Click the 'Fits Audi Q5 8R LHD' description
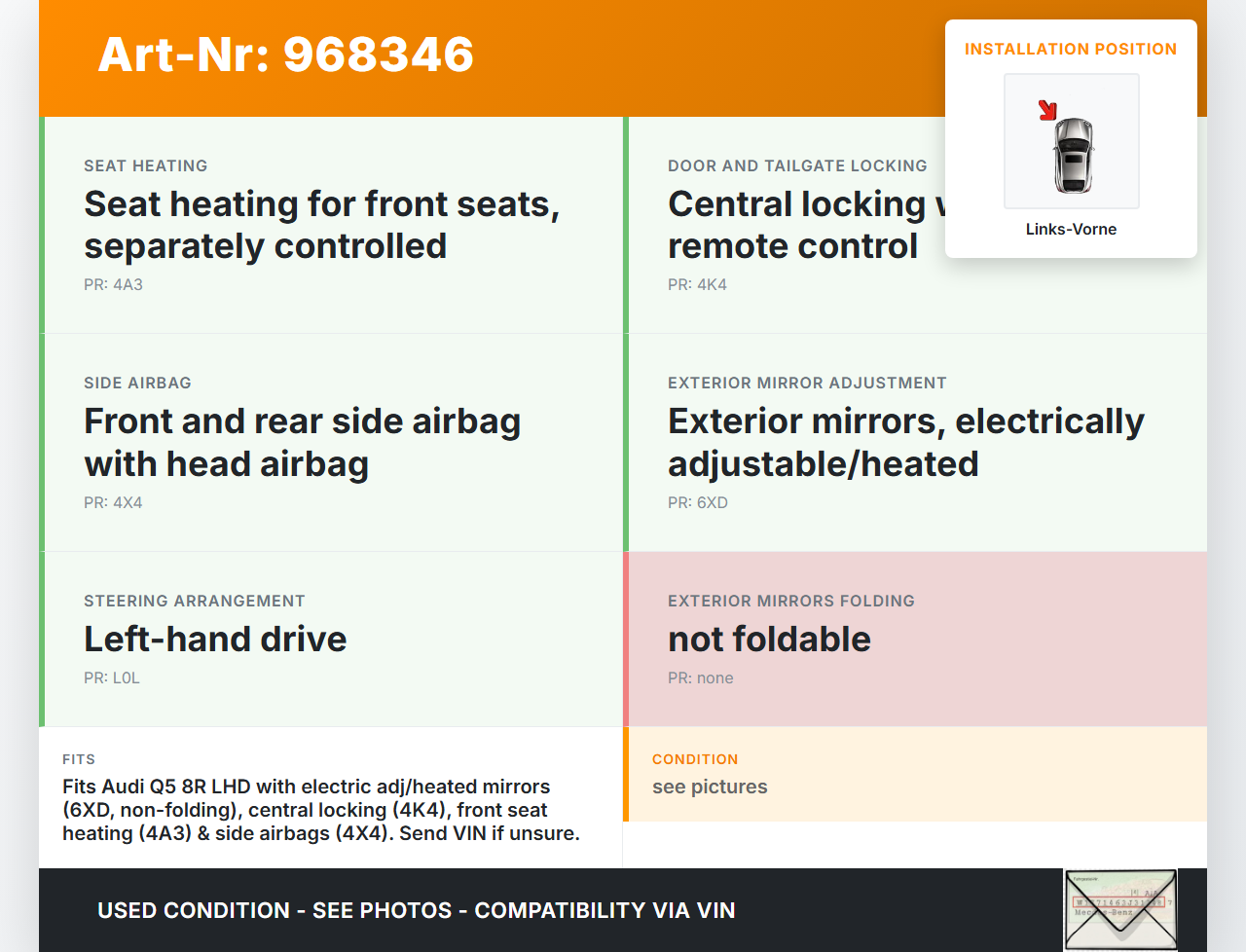Image resolution: width=1246 pixels, height=952 pixels. (x=321, y=810)
